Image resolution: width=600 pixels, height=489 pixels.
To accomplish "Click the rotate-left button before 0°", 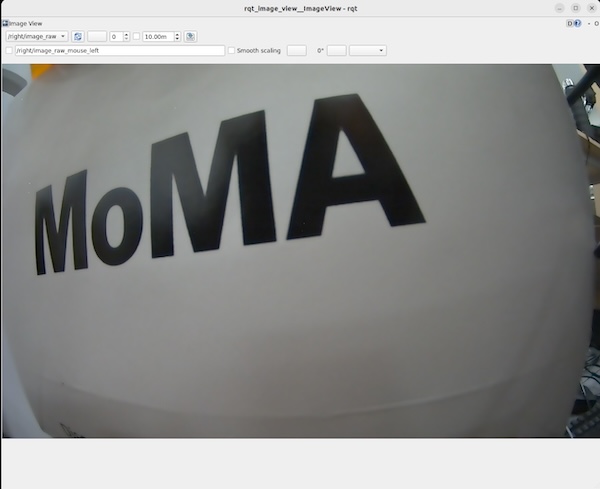I will pos(297,51).
